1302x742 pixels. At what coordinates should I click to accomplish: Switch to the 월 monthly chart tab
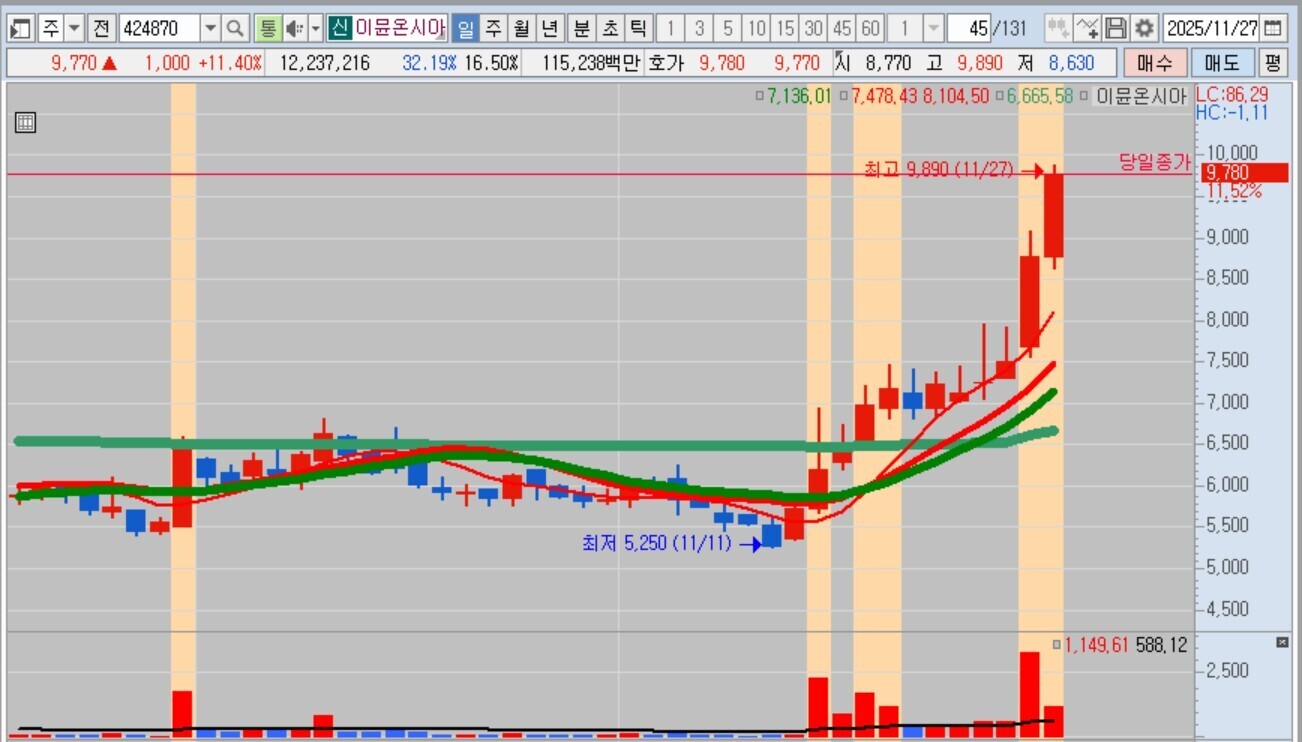[x=522, y=28]
